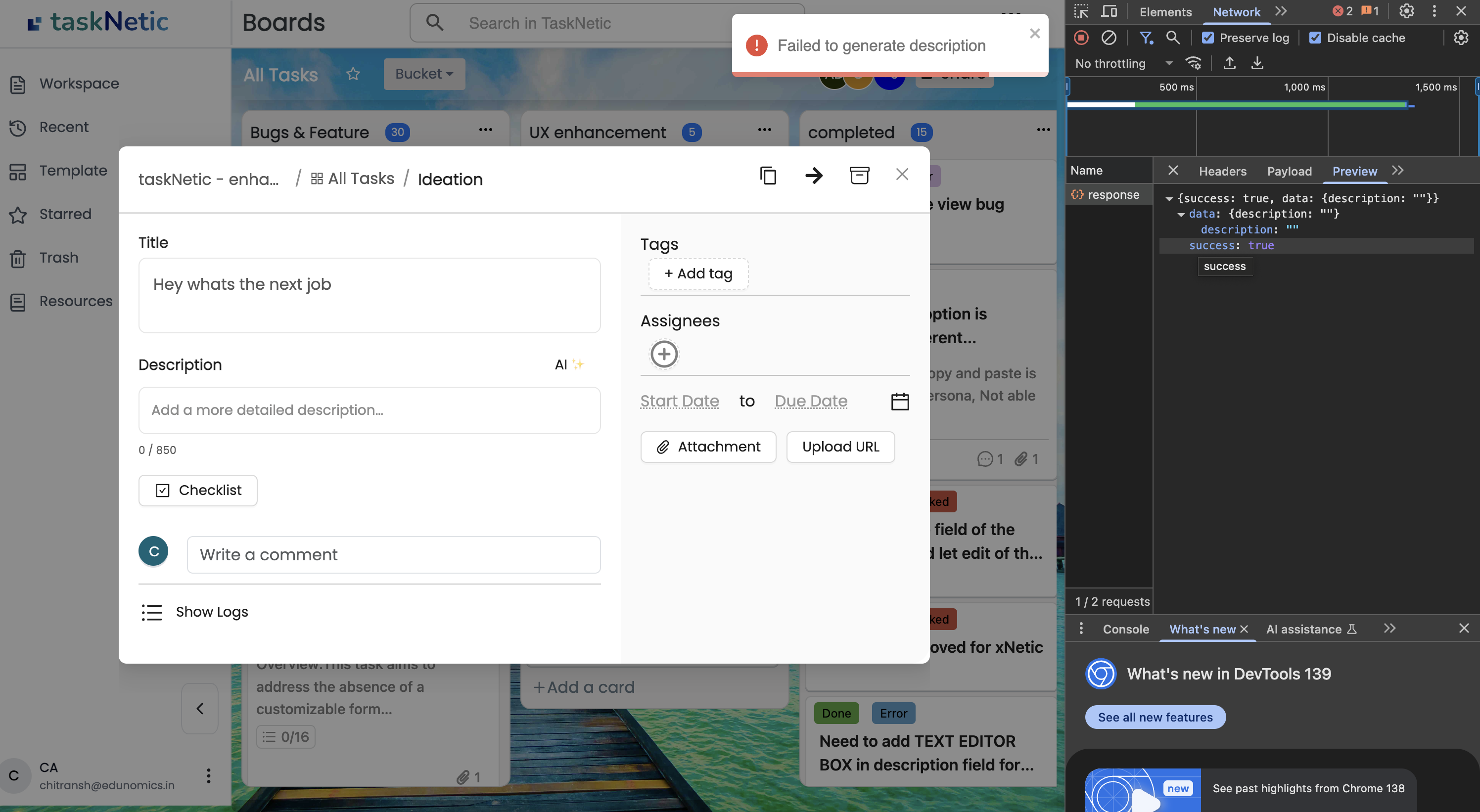Screen dimensions: 1480x812
Task: Open Network panel settings gear
Action: [1461, 38]
